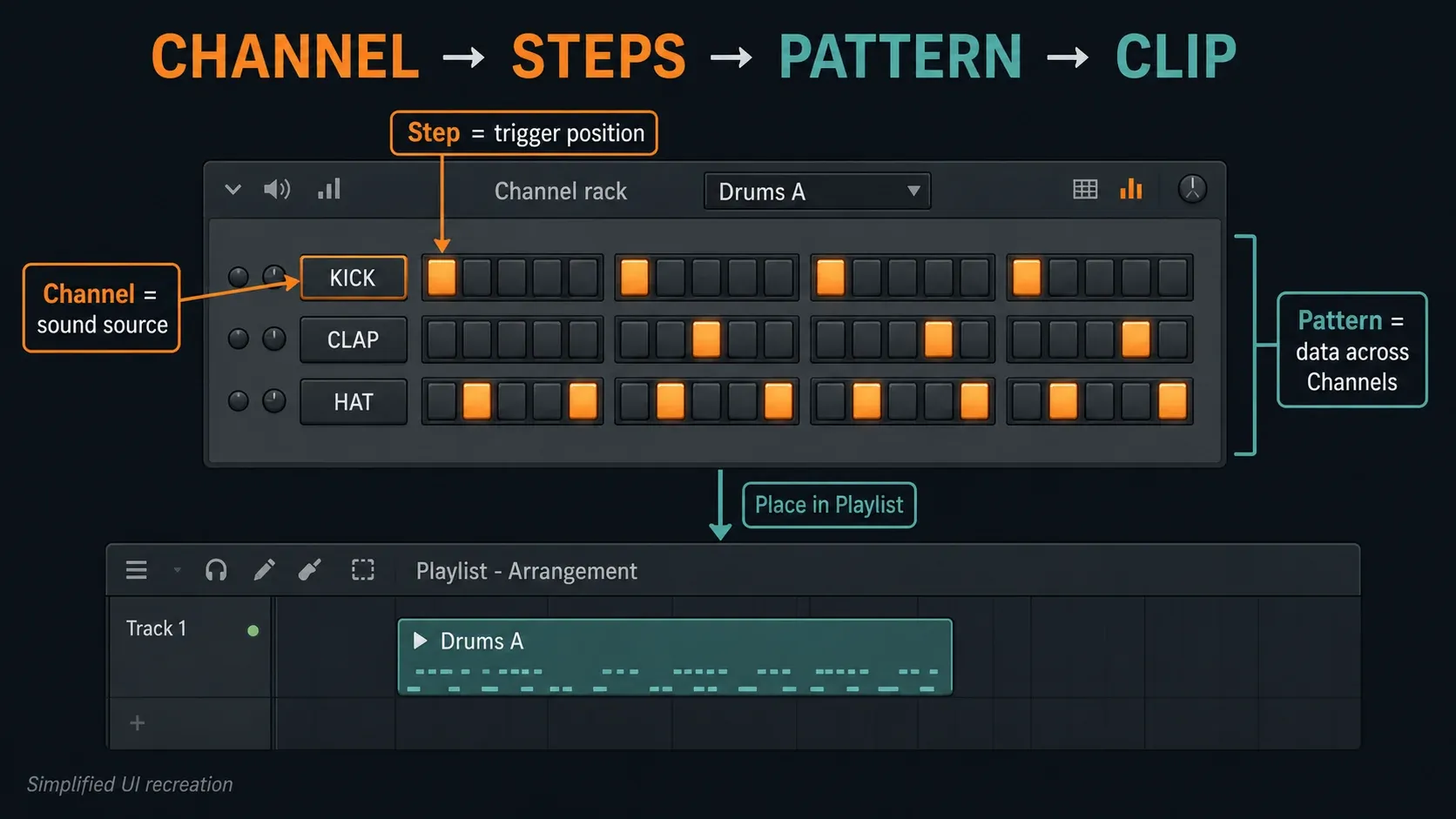Click the smaller left knob on the CLAP row
Viewport: 1456px width, 819px height.
pos(238,339)
